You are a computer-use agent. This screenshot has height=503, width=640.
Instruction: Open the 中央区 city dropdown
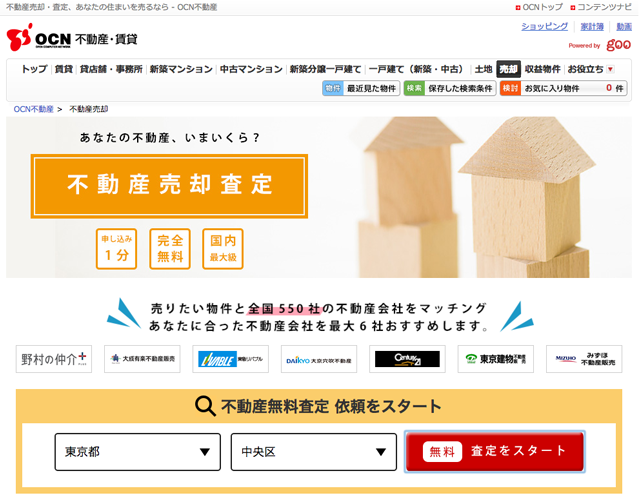(x=314, y=452)
